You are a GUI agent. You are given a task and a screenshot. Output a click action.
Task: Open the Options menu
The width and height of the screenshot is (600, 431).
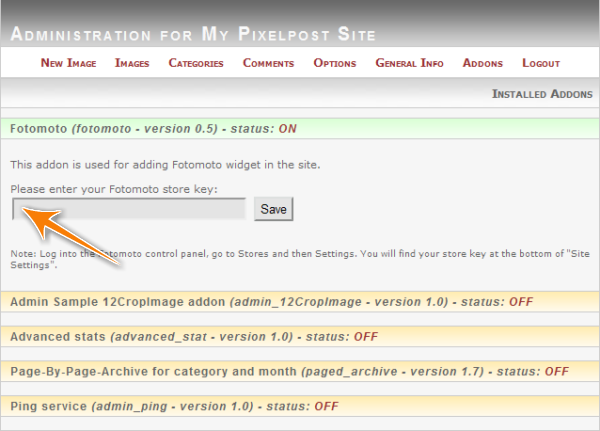click(335, 63)
